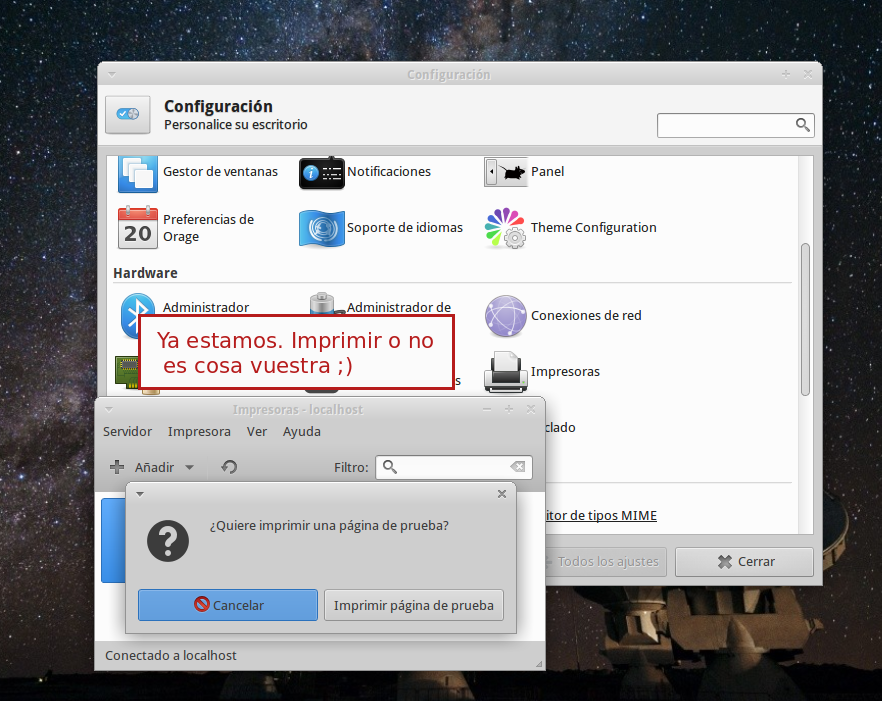Image resolution: width=882 pixels, height=701 pixels.
Task: Open the Servidor menu
Action: (127, 432)
